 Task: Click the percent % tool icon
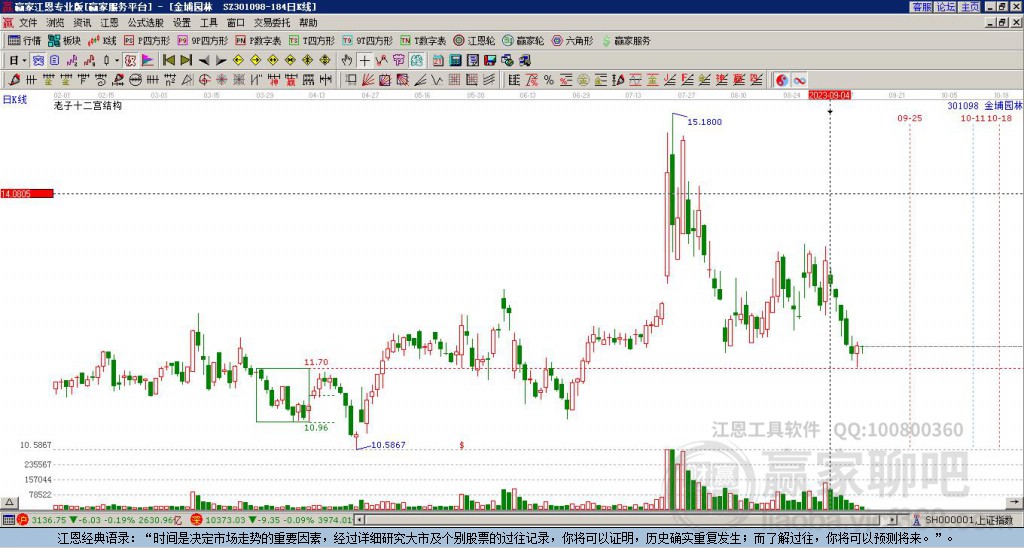[549, 80]
